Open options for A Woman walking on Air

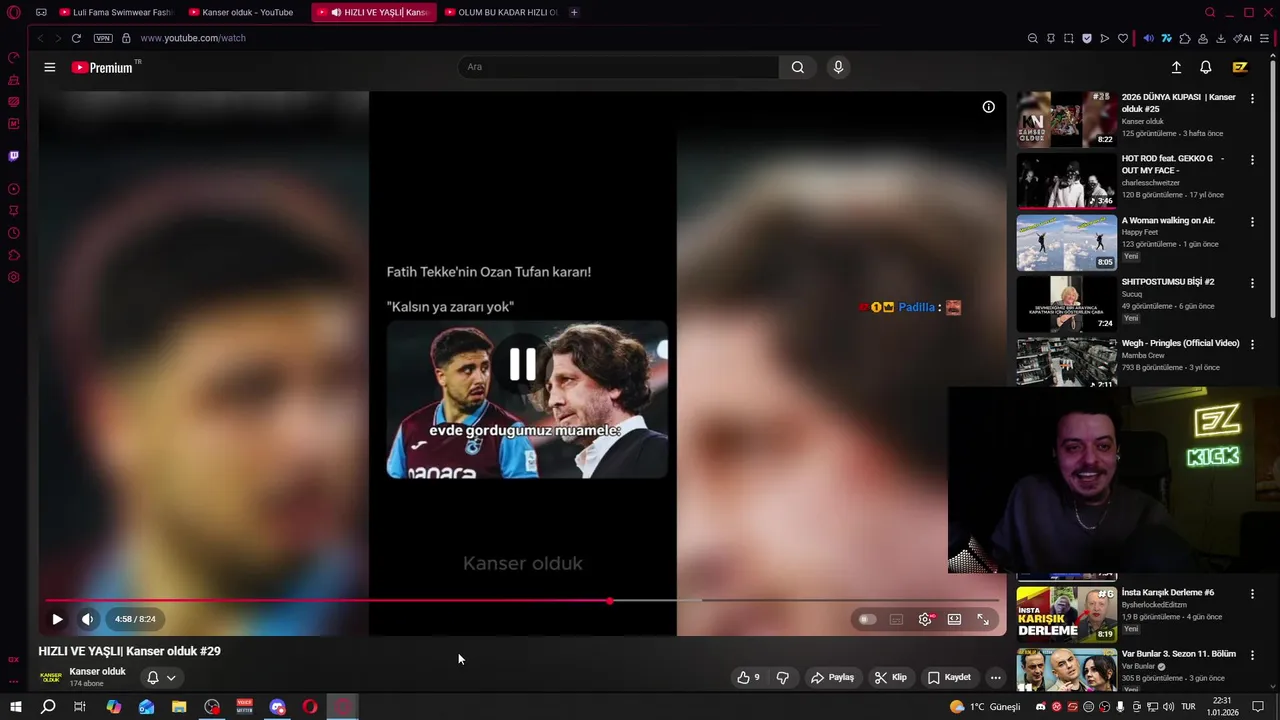point(1252,221)
